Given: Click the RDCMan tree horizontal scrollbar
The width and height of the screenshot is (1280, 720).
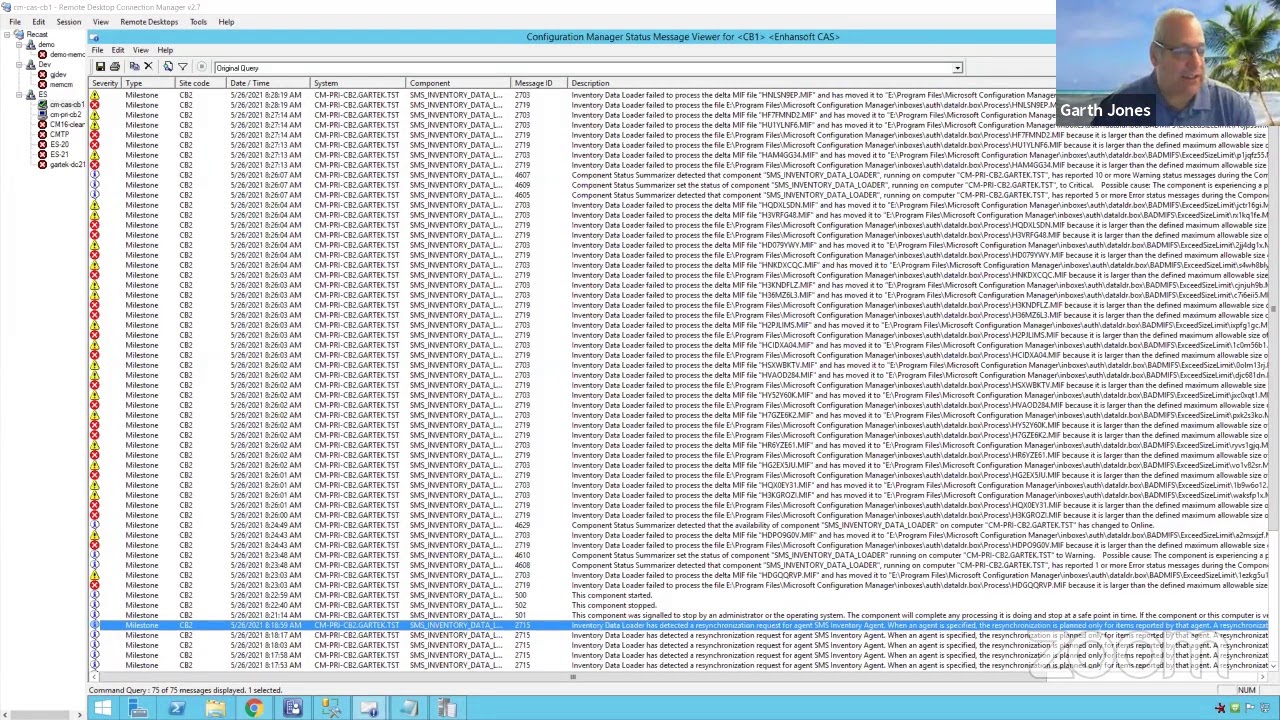Looking at the screenshot, I should click(42, 714).
